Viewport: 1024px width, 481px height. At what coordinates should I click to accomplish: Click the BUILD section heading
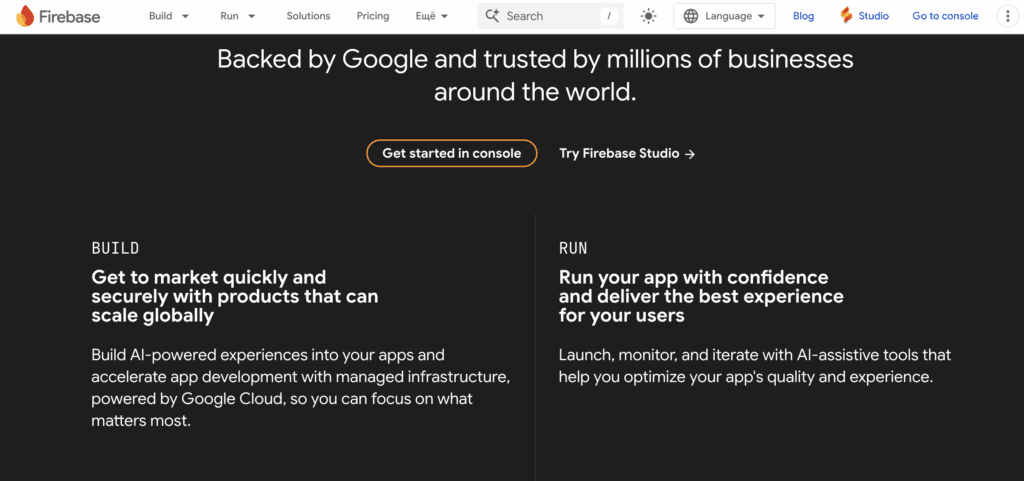click(115, 248)
